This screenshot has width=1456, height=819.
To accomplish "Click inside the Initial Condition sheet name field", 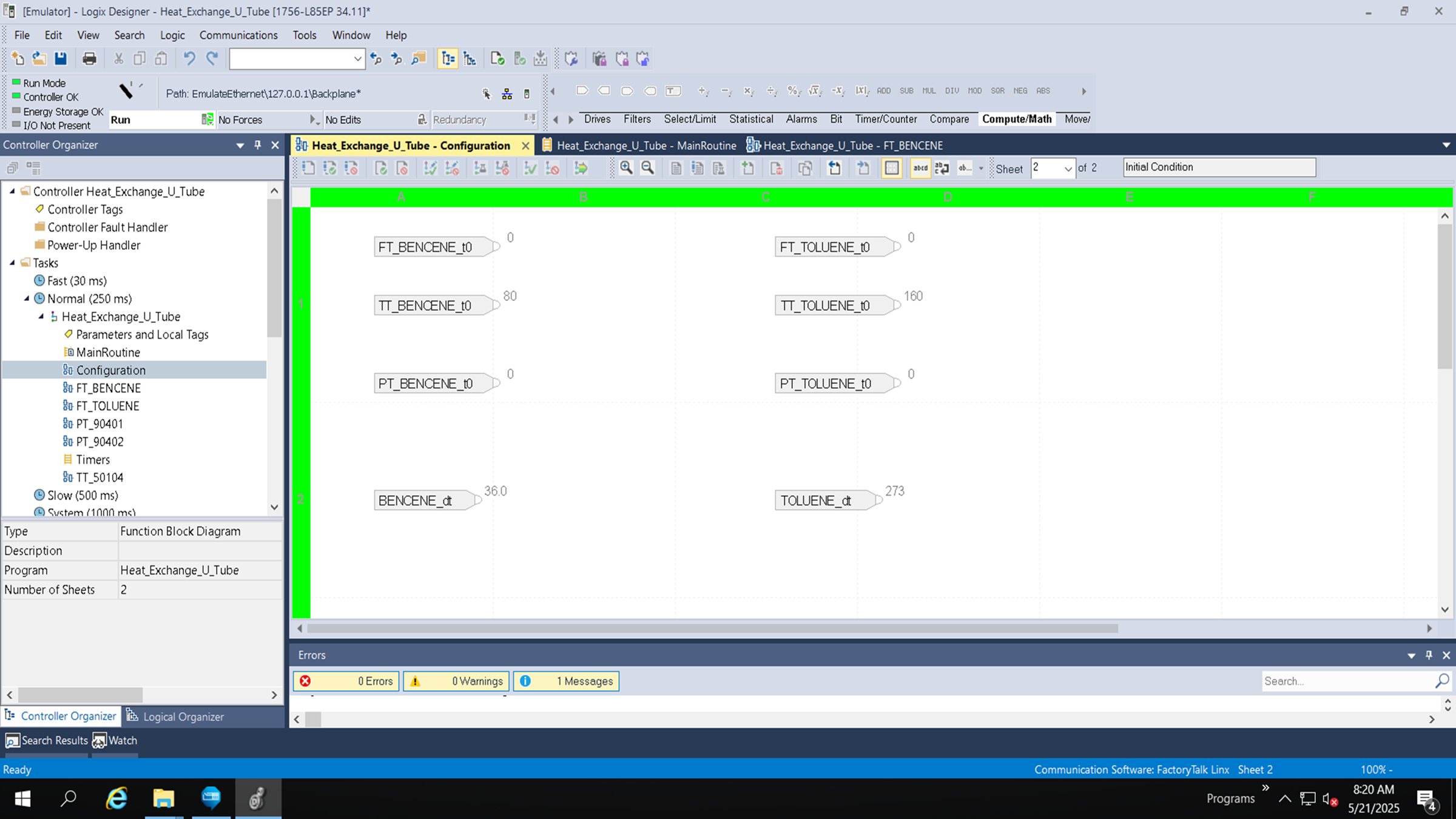I will [x=1219, y=167].
